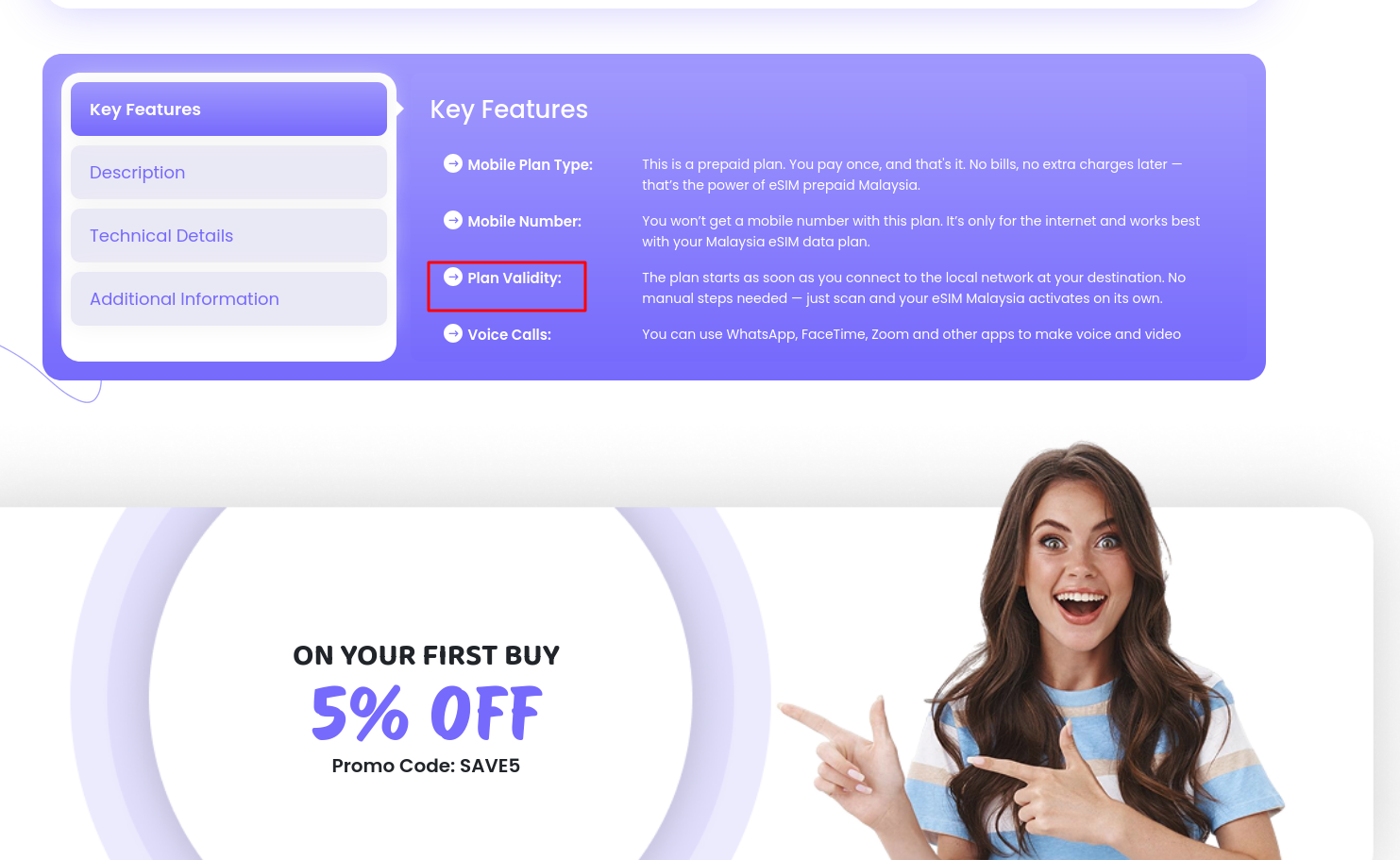Viewport: 1400px width, 860px height.
Task: Click the Key Features panel heading
Action: (x=509, y=110)
